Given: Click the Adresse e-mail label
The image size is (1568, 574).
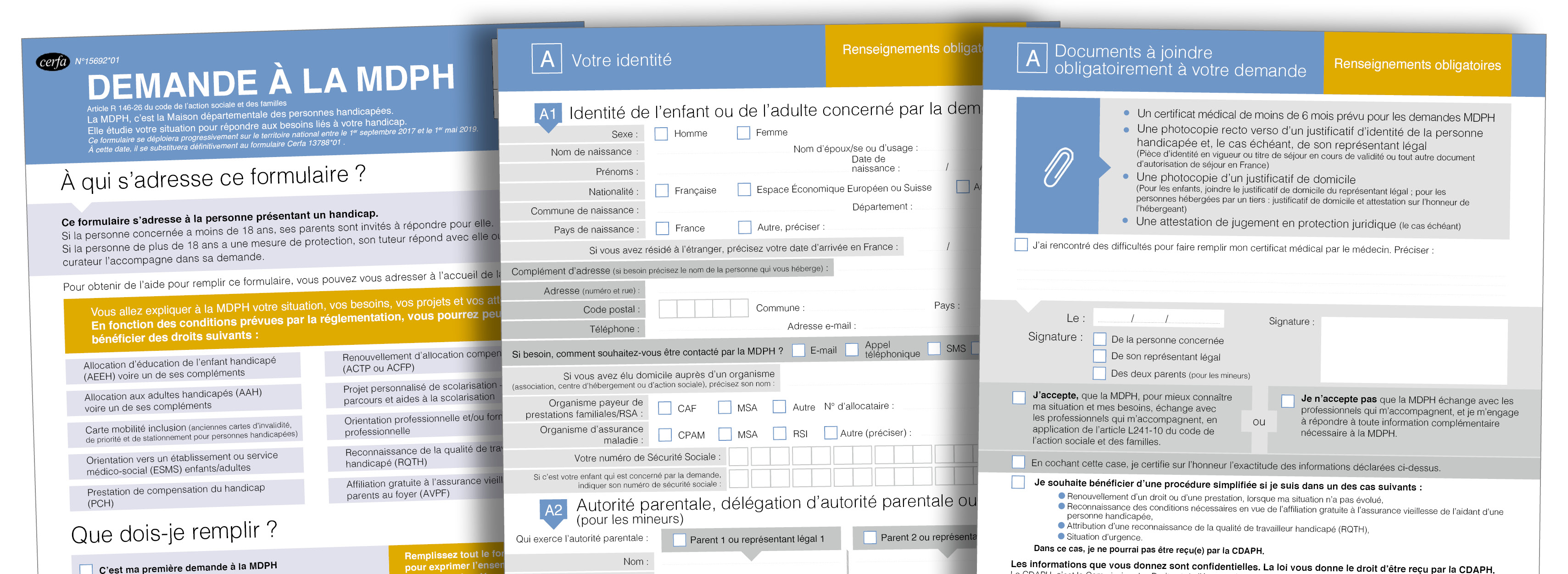Looking at the screenshot, I should 821,326.
